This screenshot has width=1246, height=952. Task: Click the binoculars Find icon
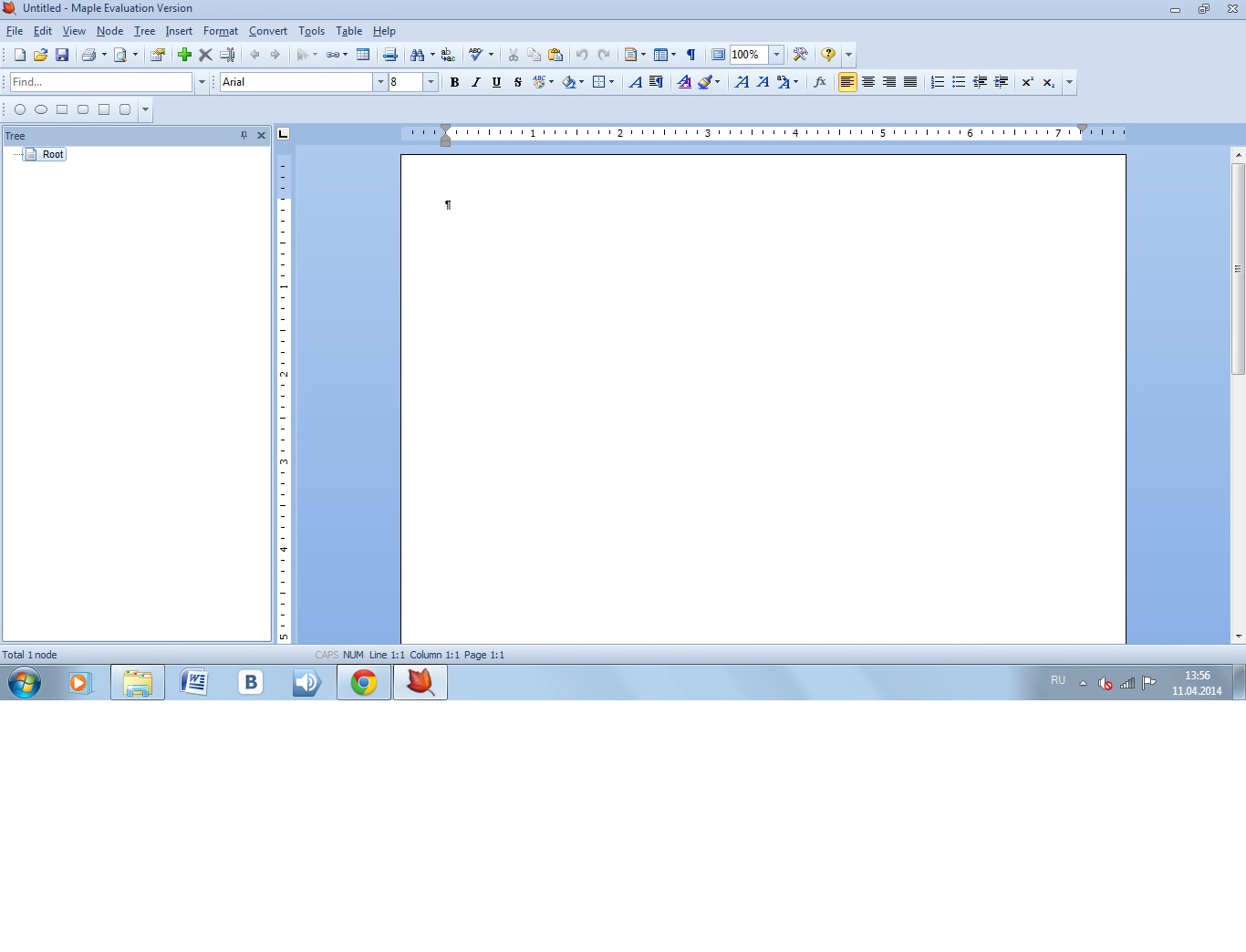tap(417, 55)
